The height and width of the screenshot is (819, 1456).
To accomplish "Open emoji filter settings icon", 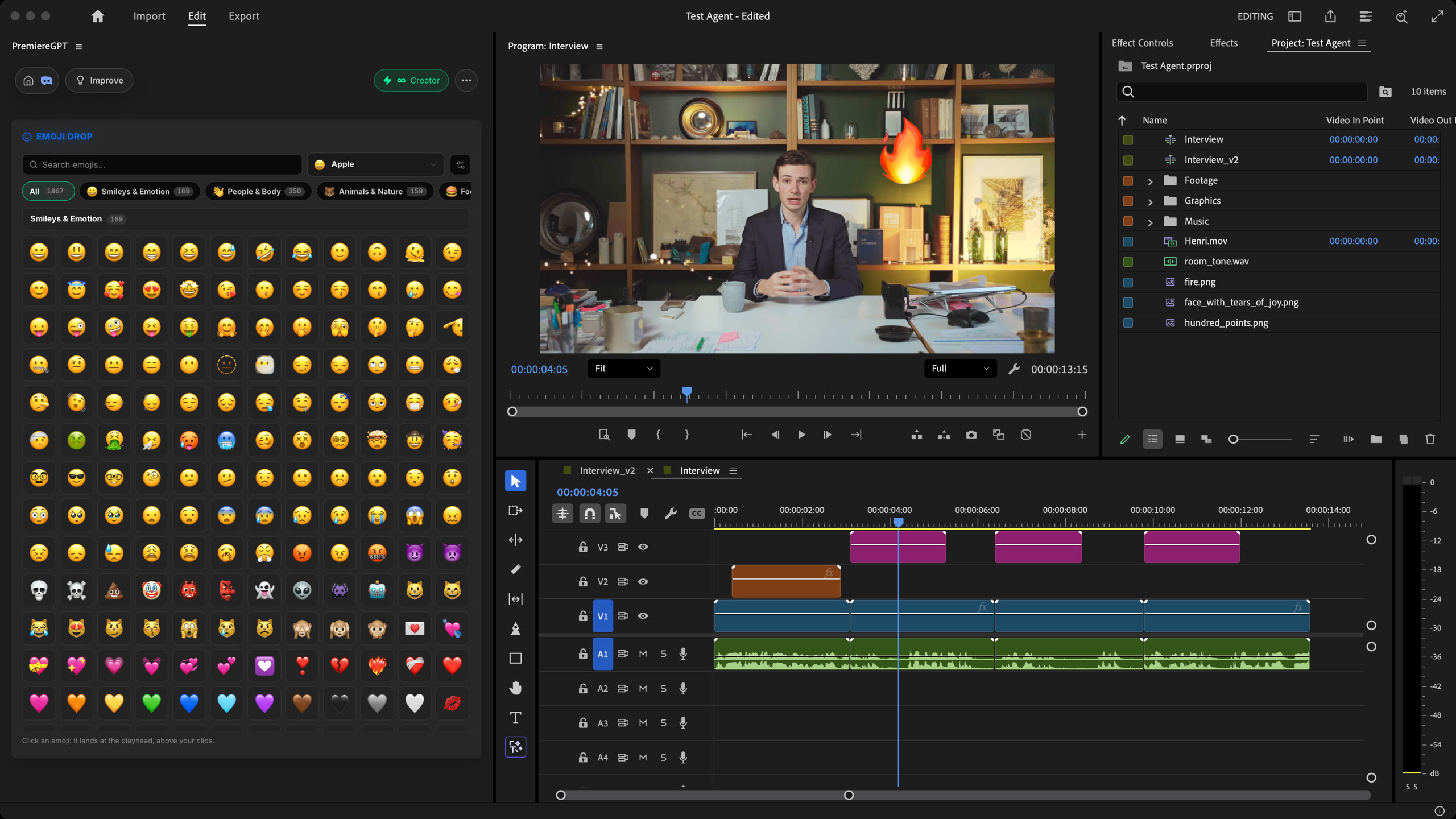I will point(461,165).
